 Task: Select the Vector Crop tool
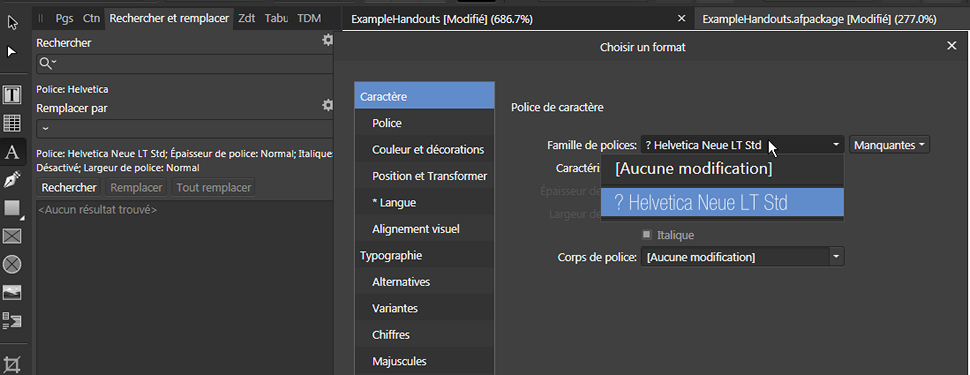pyautogui.click(x=12, y=364)
